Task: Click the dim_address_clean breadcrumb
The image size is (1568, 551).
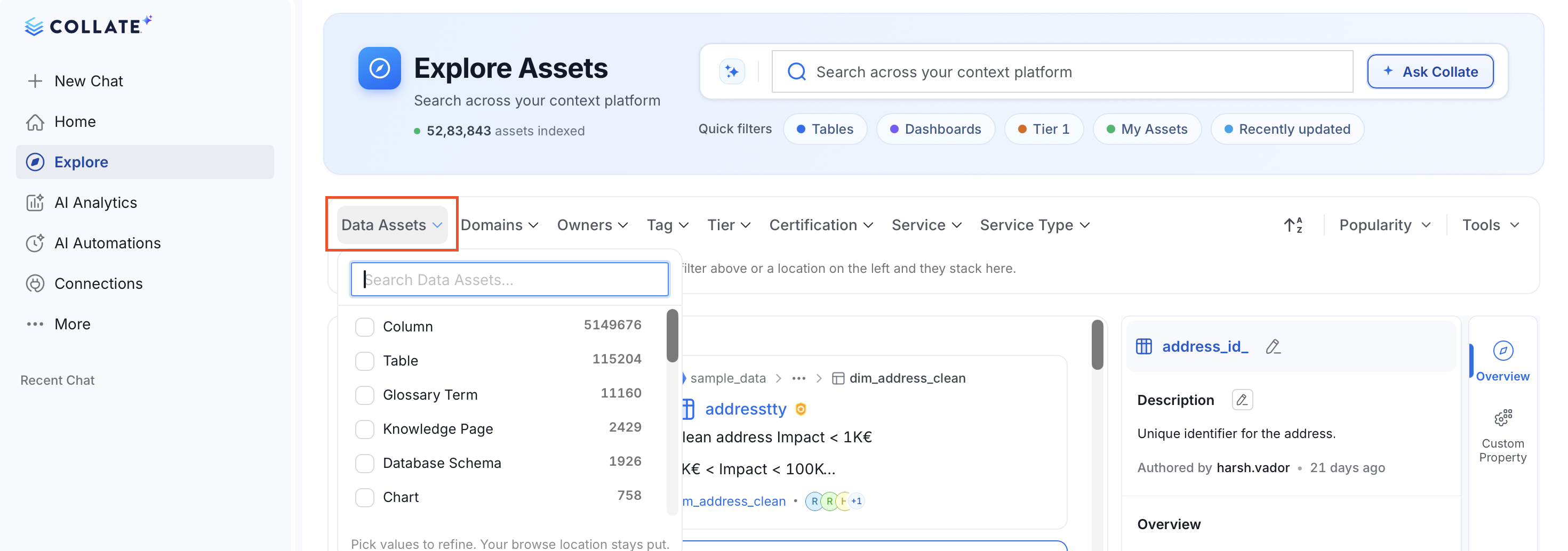Action: (x=907, y=378)
